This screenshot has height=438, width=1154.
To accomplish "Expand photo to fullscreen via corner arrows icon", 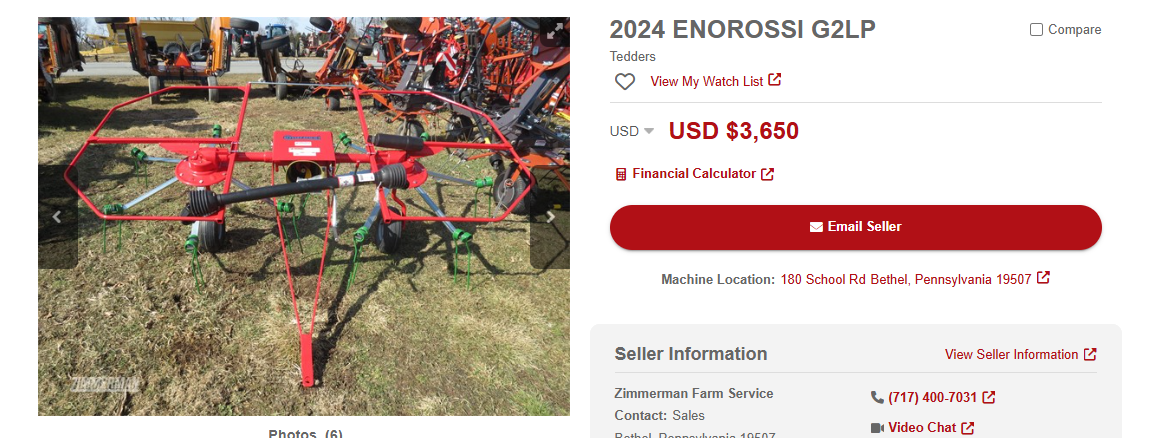I will 554,31.
